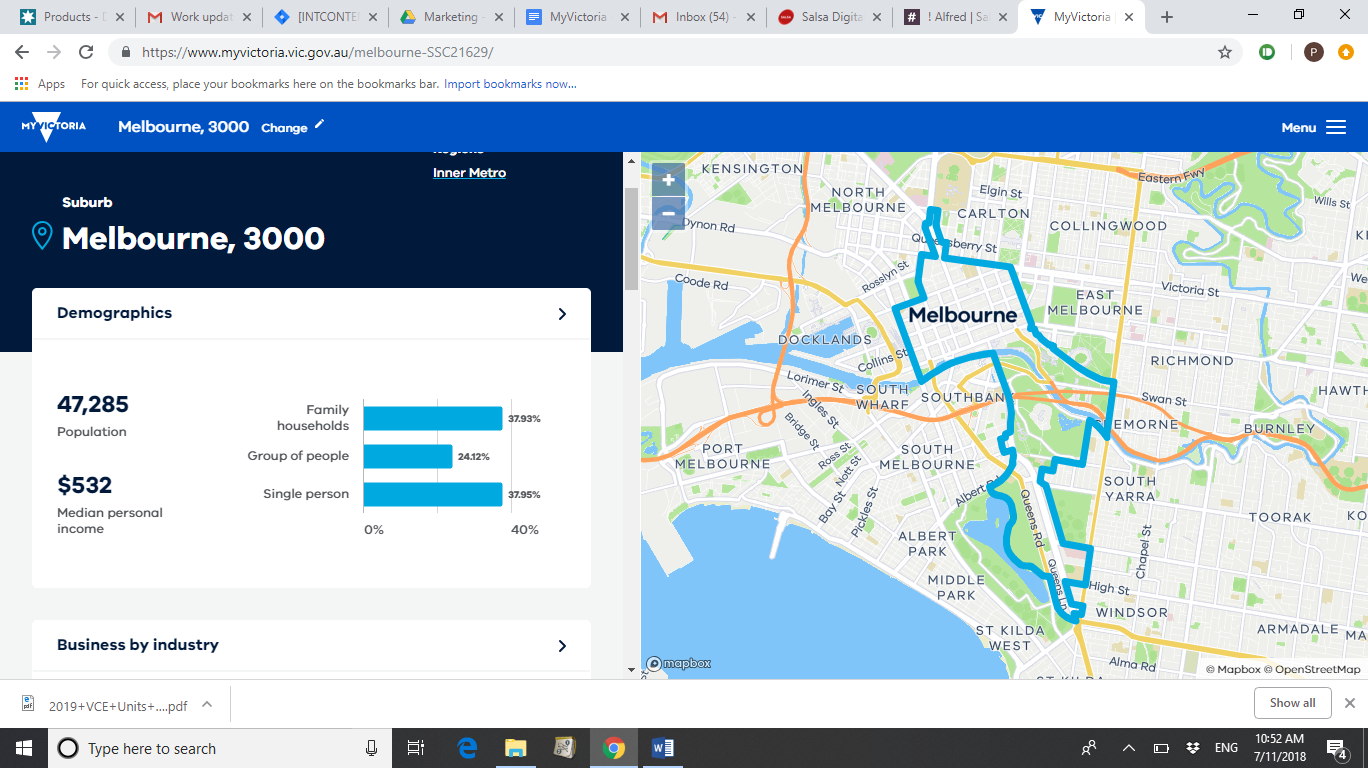
Task: Click the ENG language indicator in tray
Action: [x=1226, y=748]
